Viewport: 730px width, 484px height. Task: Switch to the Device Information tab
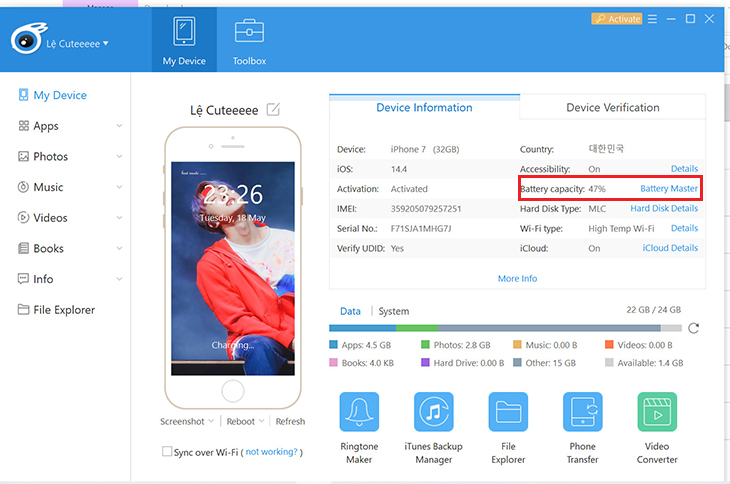[x=424, y=108]
